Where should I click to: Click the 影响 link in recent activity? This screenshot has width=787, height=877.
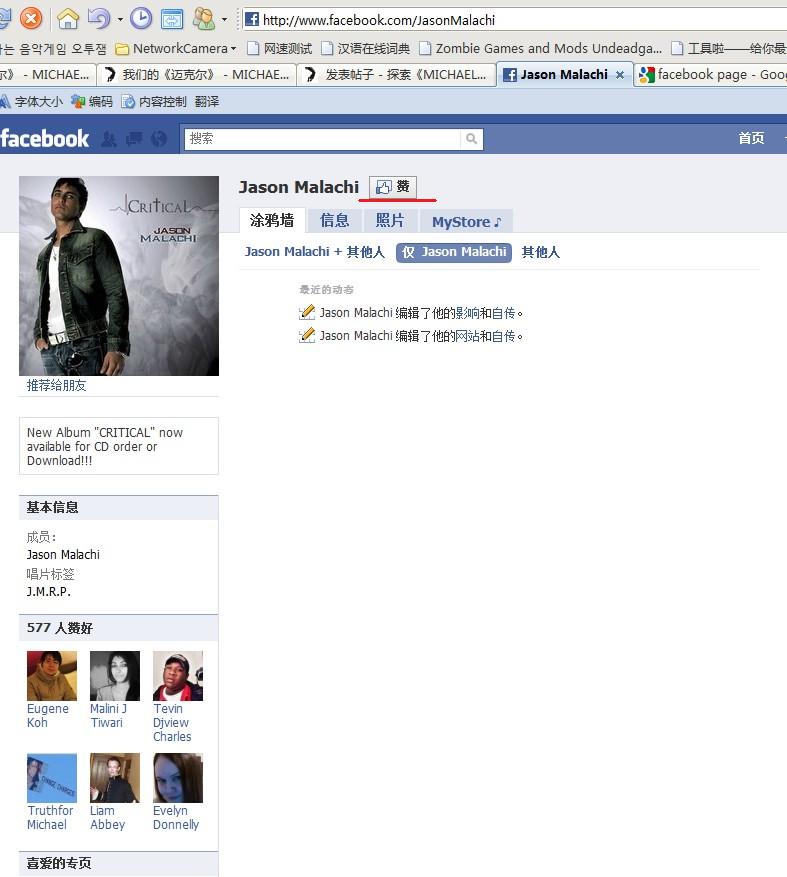click(468, 313)
